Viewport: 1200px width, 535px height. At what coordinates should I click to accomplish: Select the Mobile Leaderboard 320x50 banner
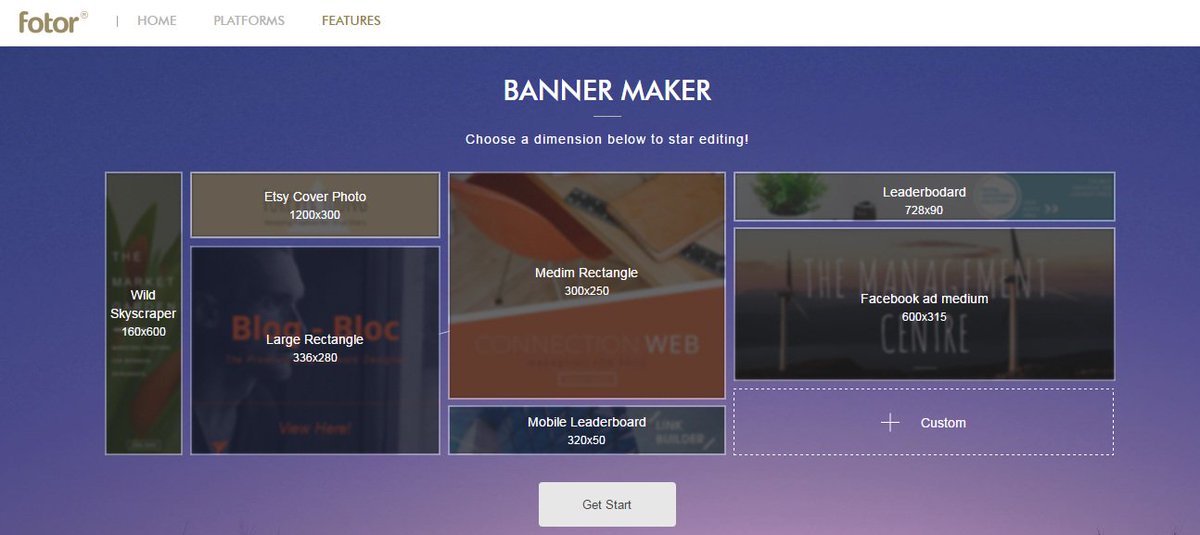click(587, 430)
